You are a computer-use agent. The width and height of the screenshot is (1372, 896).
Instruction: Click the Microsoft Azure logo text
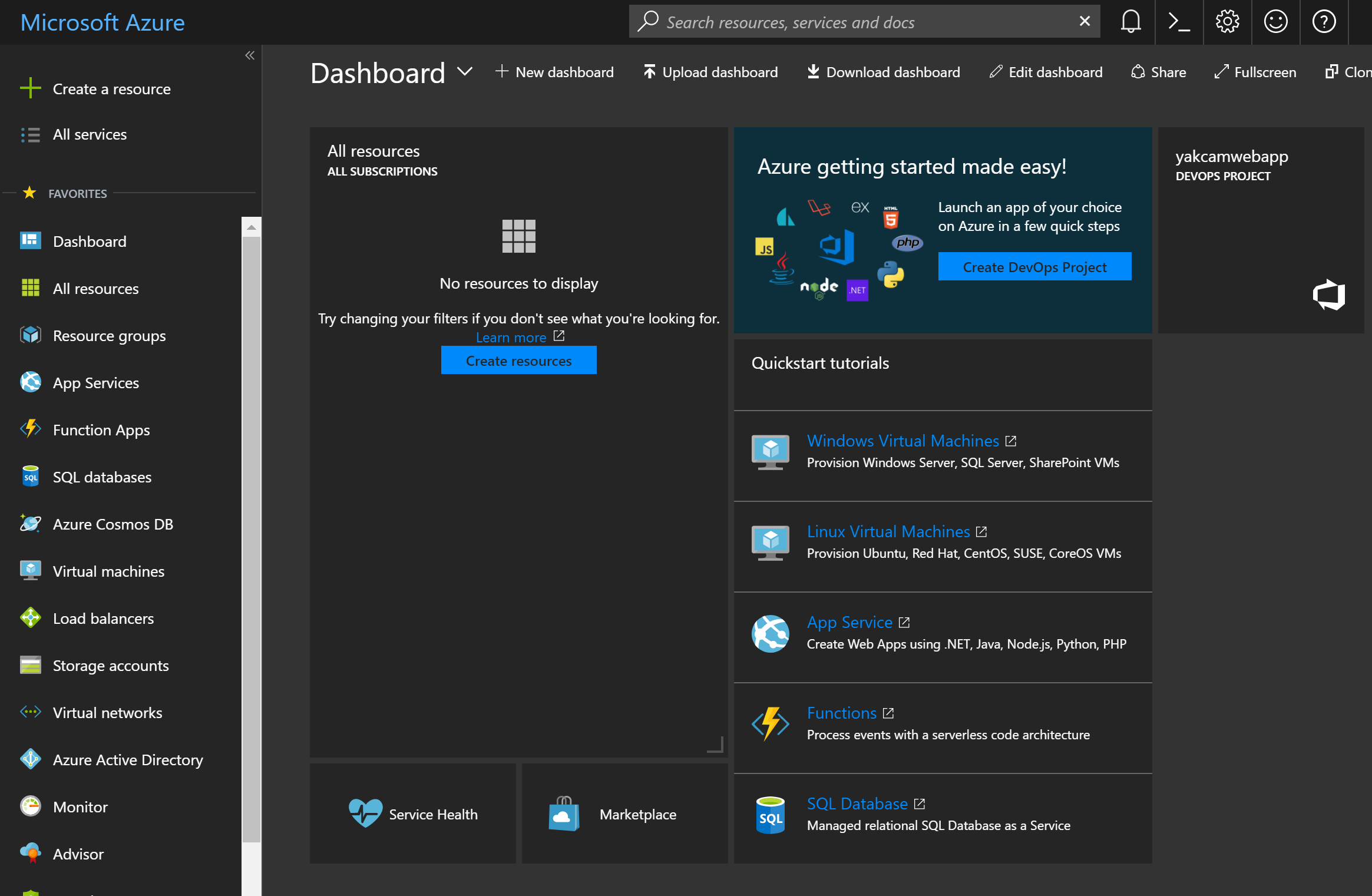pos(103,22)
